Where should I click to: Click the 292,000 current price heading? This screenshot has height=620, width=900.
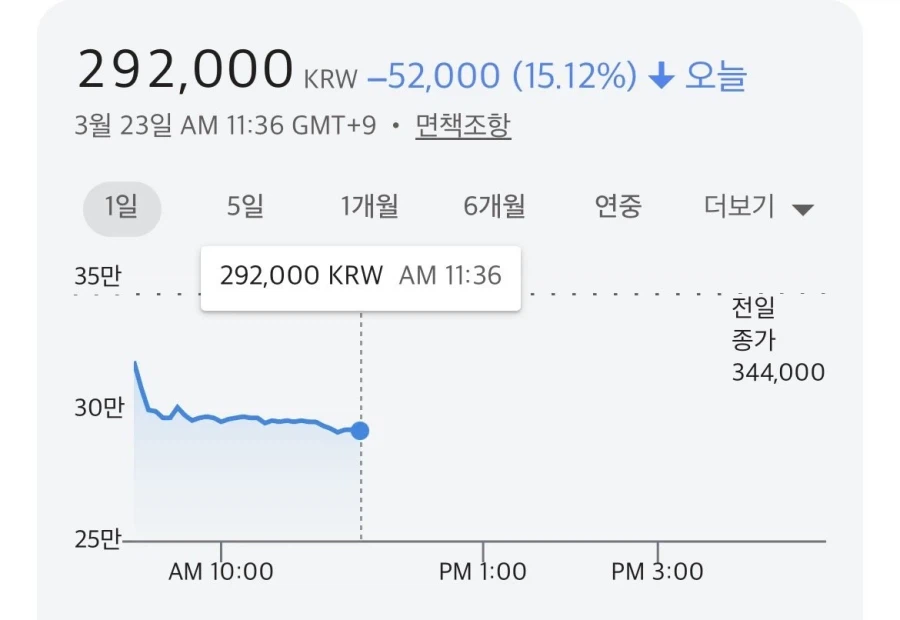pos(185,70)
